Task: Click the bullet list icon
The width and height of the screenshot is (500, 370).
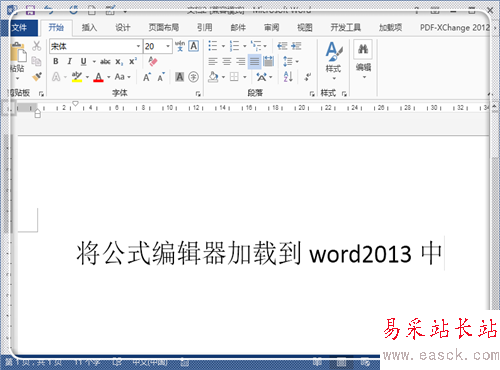Action: (213, 46)
